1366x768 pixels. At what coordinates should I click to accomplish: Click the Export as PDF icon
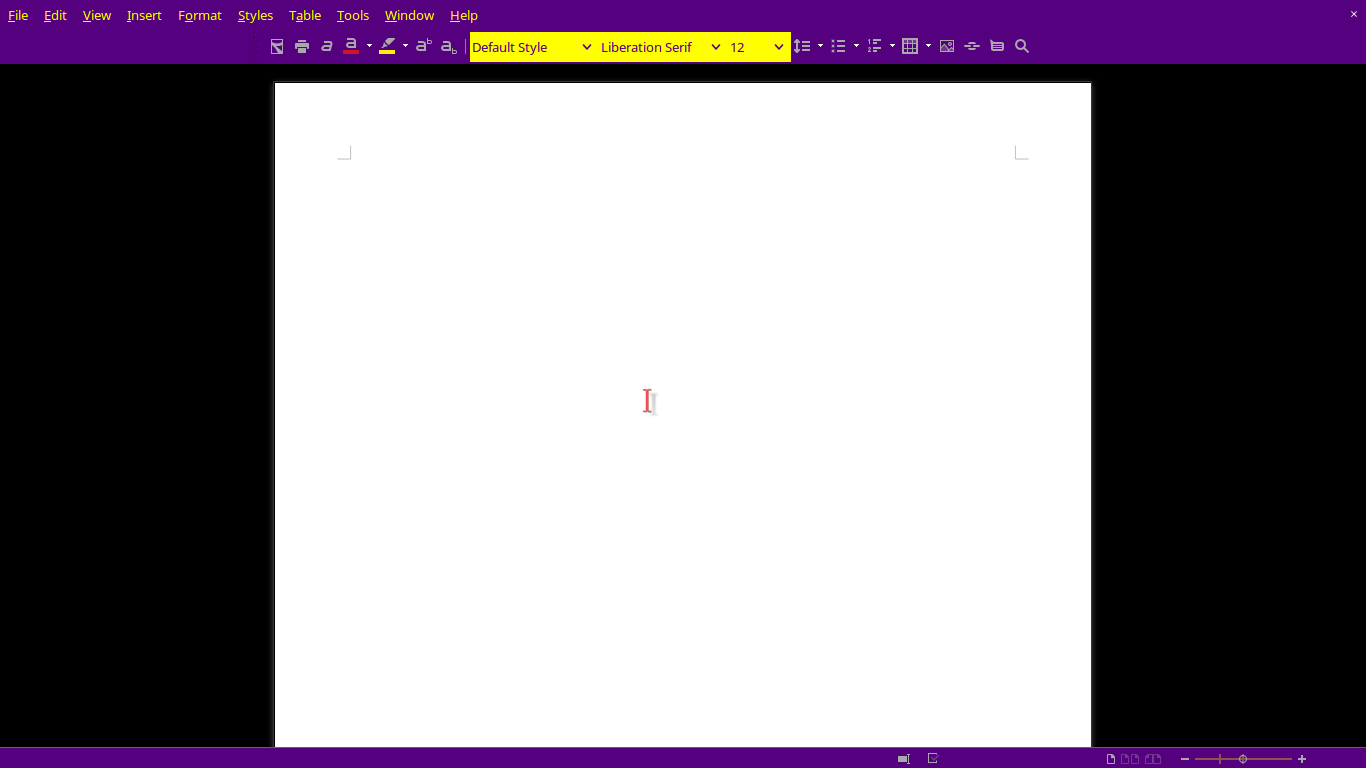coord(277,46)
